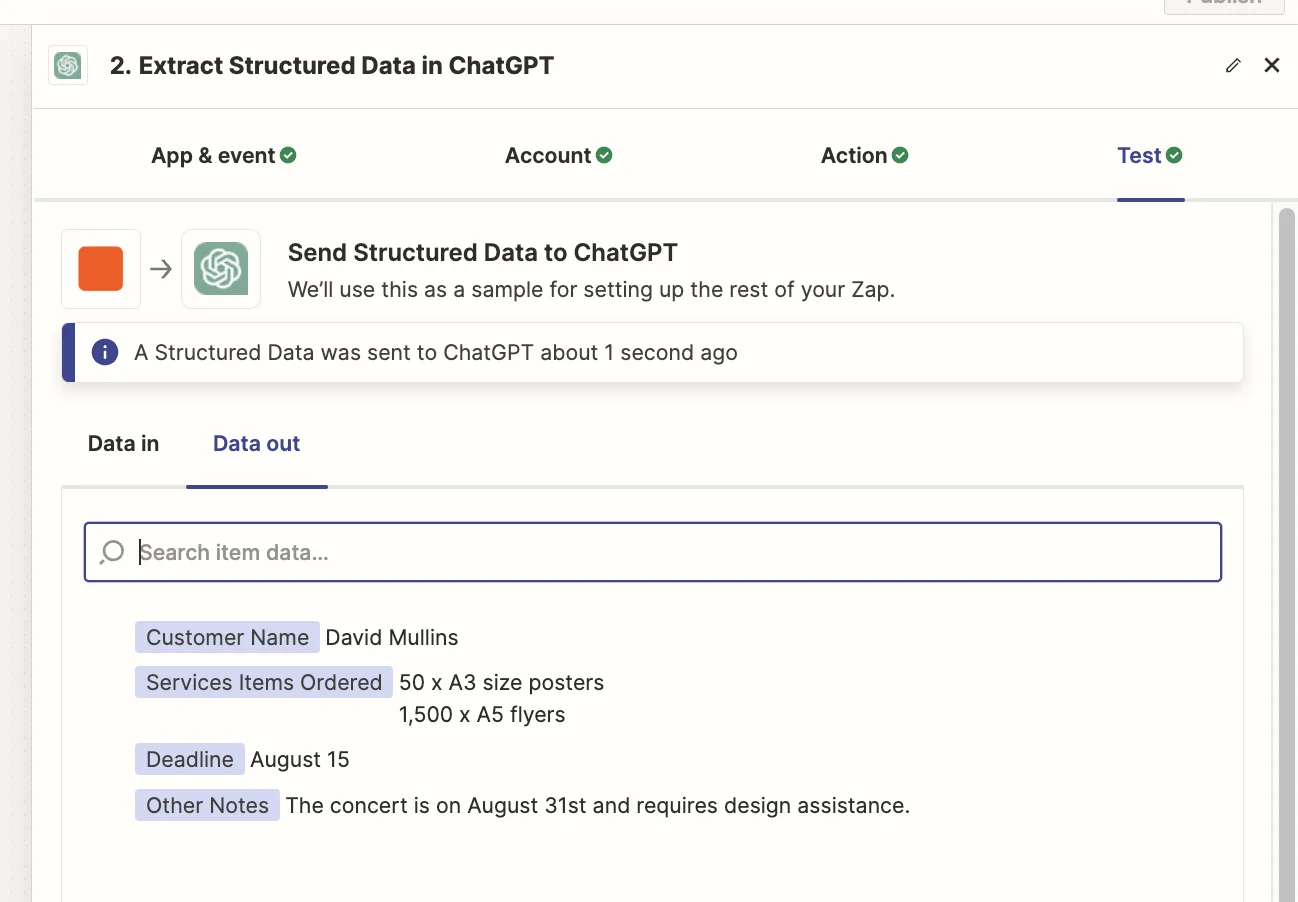The height and width of the screenshot is (902, 1298).
Task: Click green checkmark beside Account
Action: coord(604,155)
